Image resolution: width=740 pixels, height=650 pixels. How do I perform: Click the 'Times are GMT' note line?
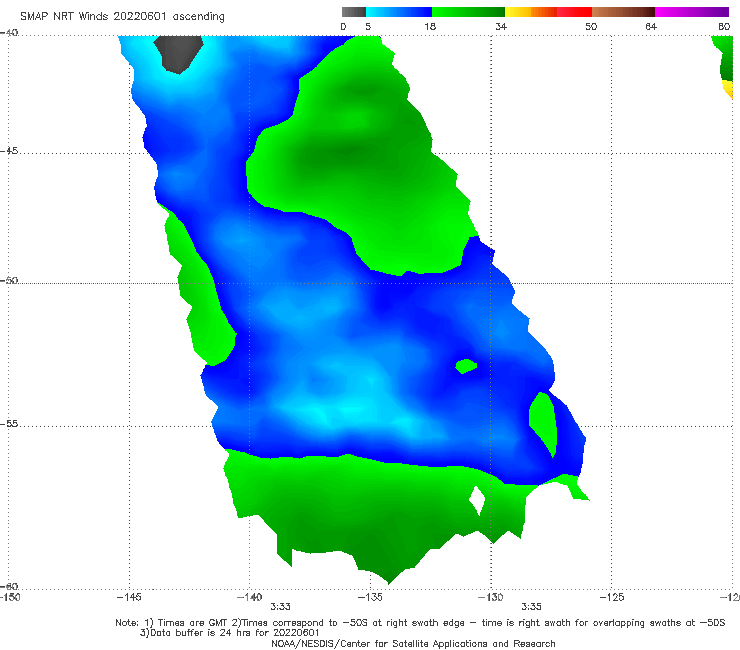420,623
